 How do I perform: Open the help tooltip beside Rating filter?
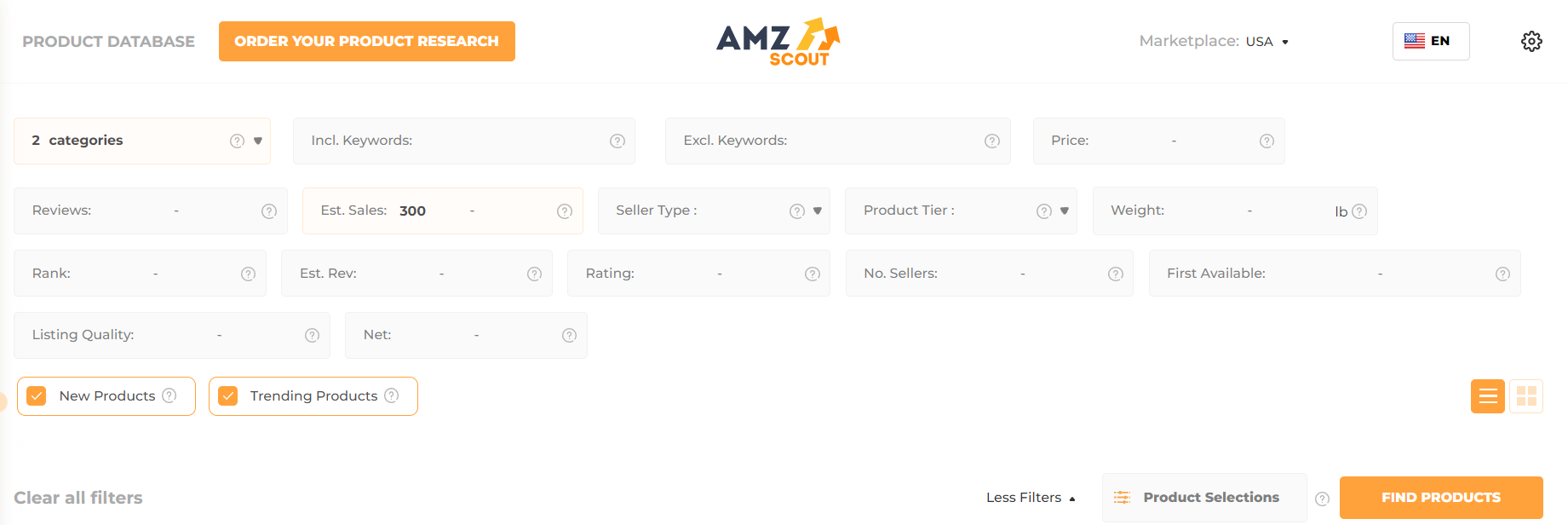tap(810, 274)
